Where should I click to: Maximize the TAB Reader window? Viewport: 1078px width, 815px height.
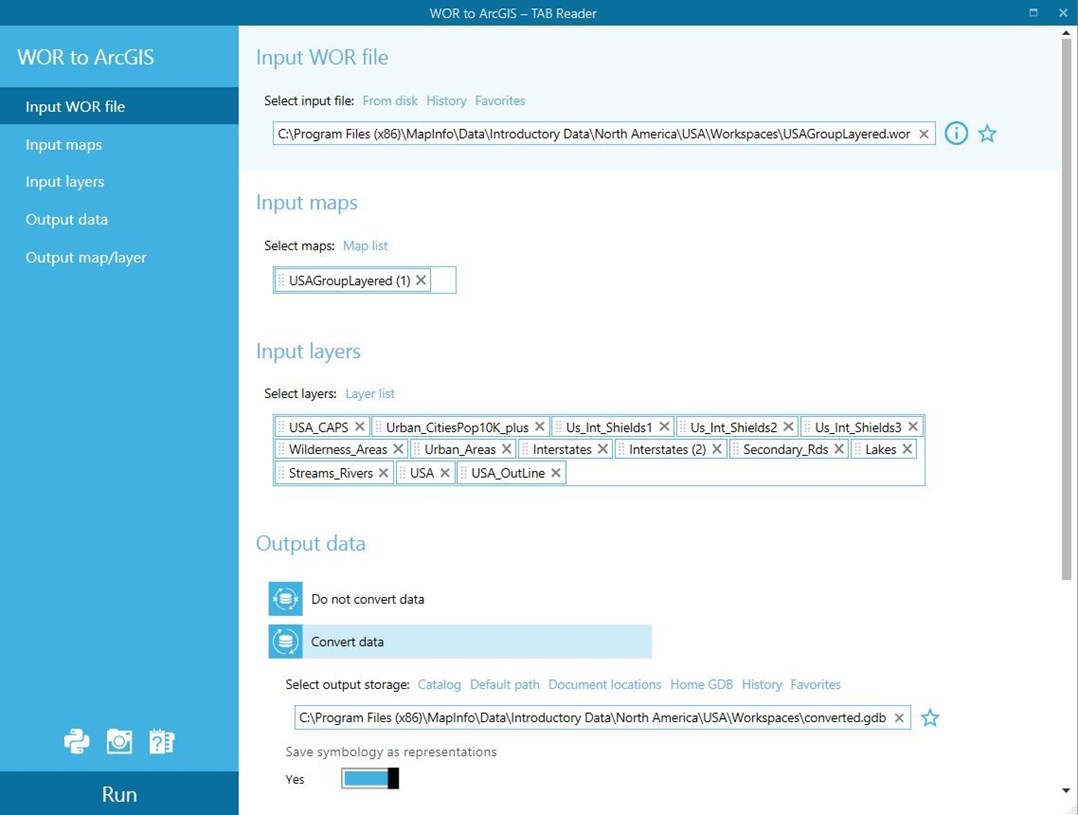click(x=1033, y=12)
